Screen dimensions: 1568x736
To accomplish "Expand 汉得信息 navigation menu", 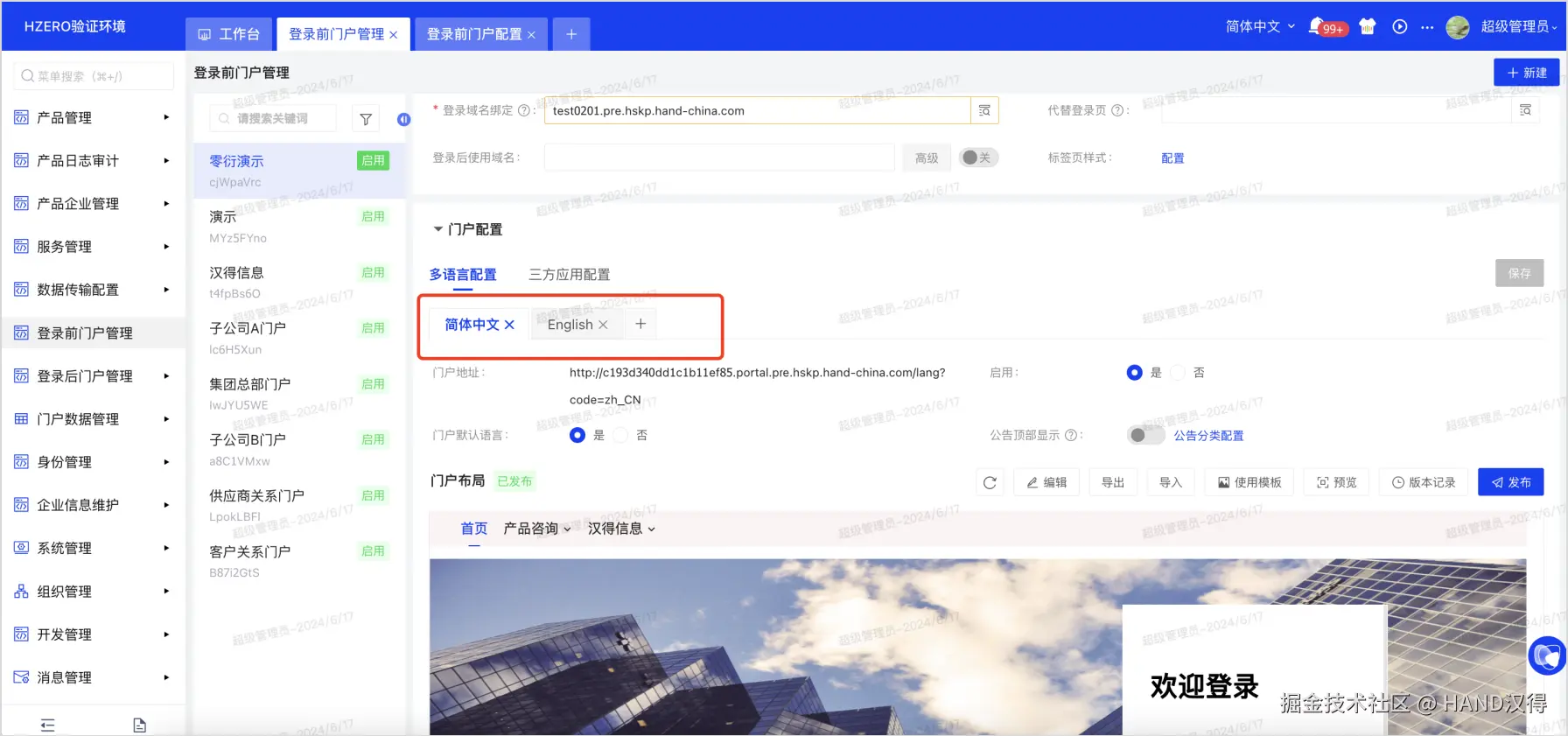I will point(621,529).
